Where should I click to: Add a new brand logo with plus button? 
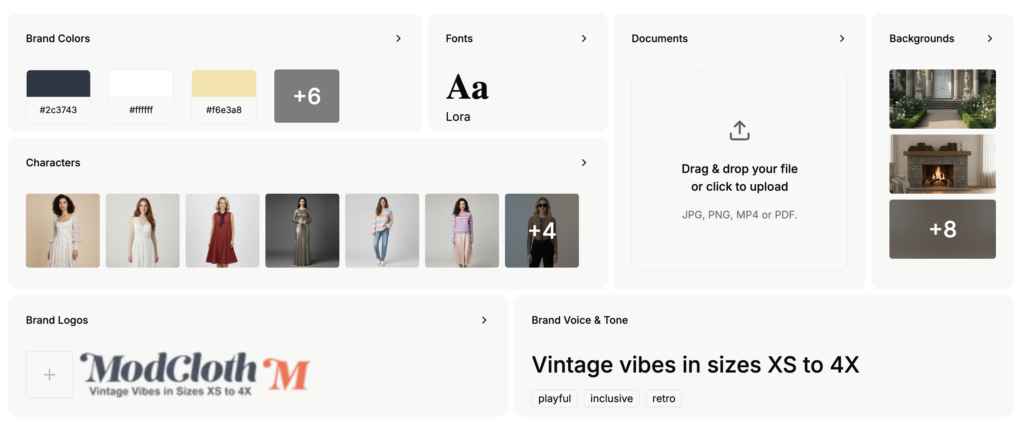click(50, 374)
